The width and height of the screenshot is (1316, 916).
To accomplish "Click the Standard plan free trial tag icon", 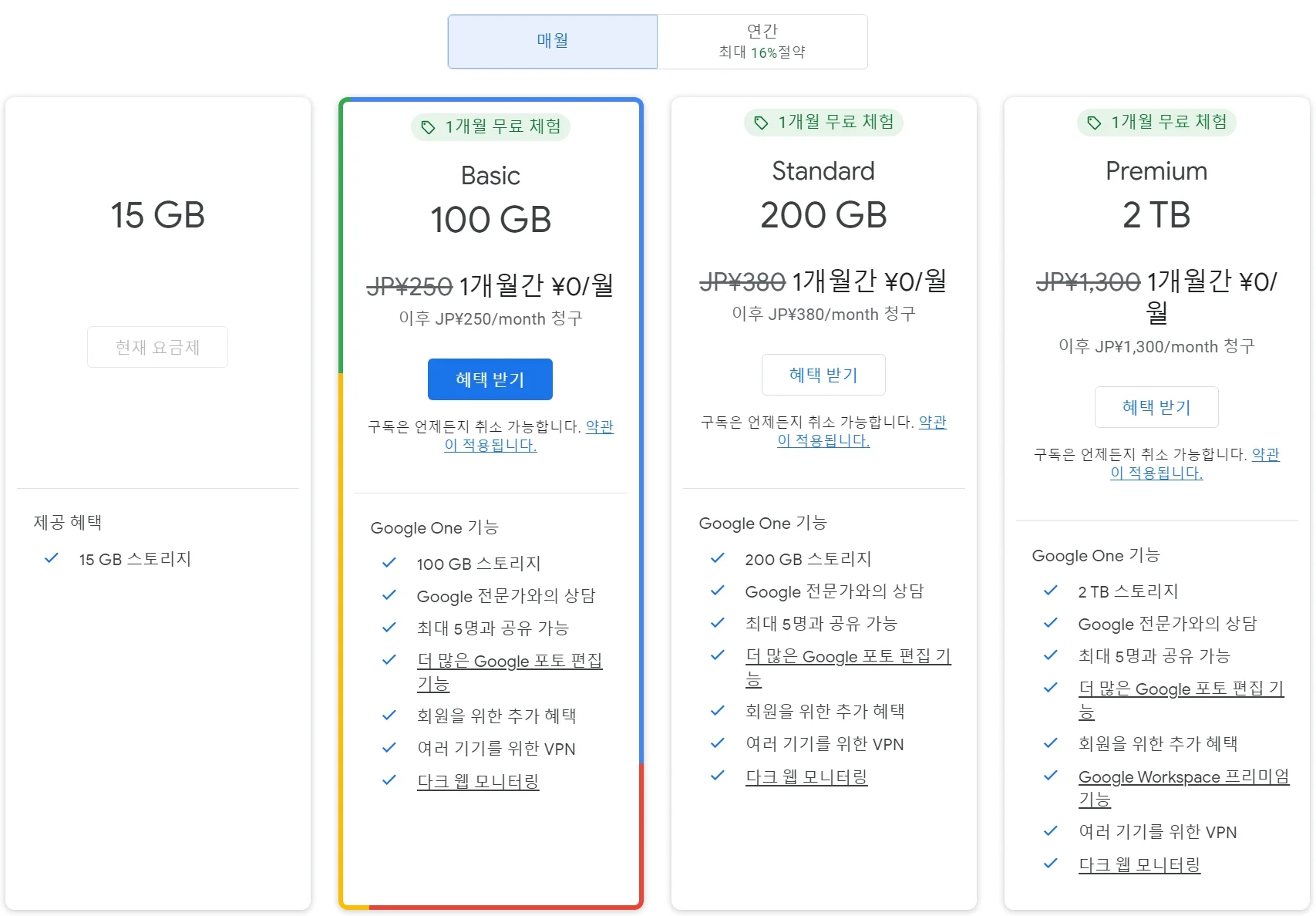I will 761,123.
